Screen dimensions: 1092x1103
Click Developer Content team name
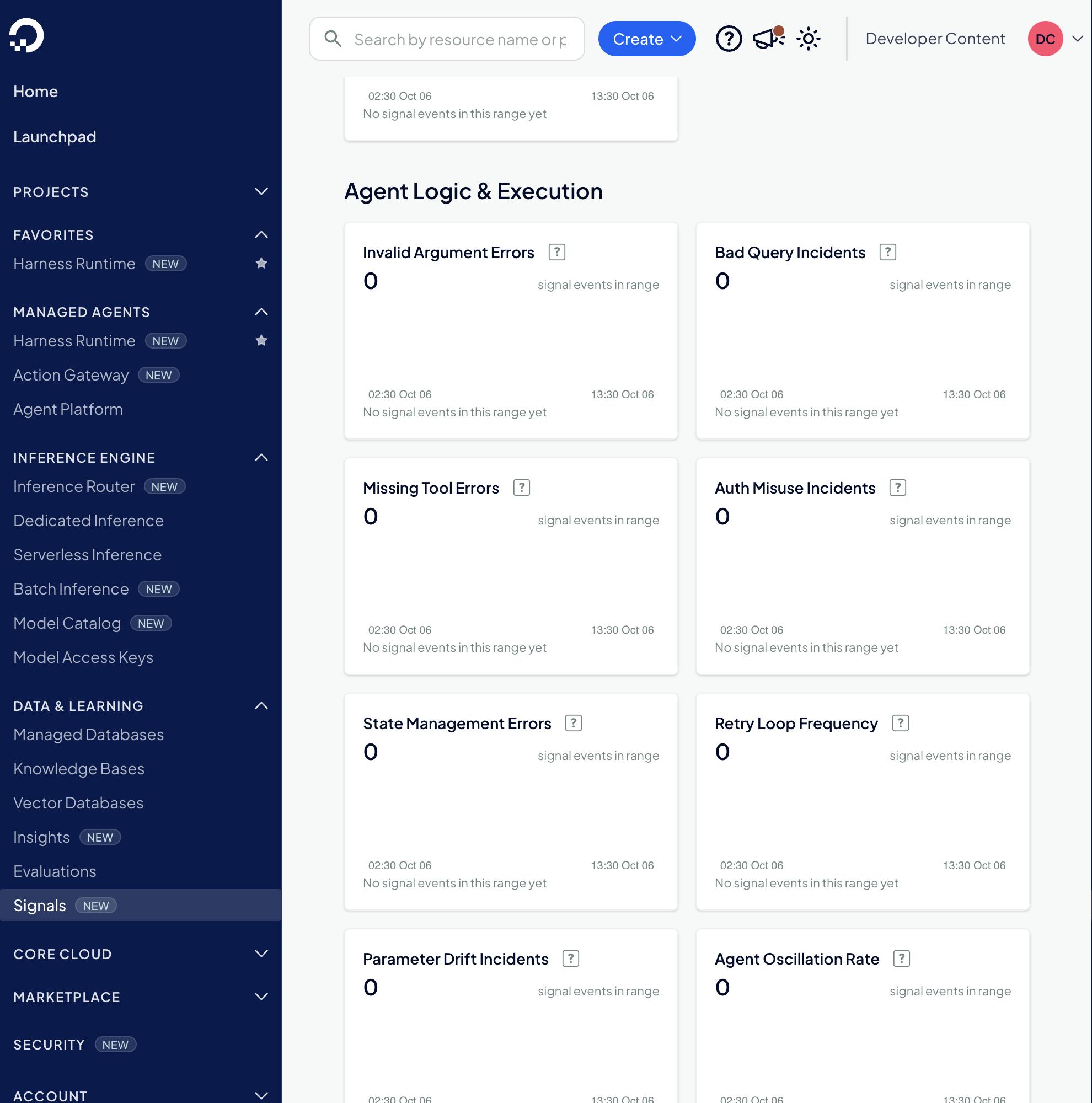(935, 39)
